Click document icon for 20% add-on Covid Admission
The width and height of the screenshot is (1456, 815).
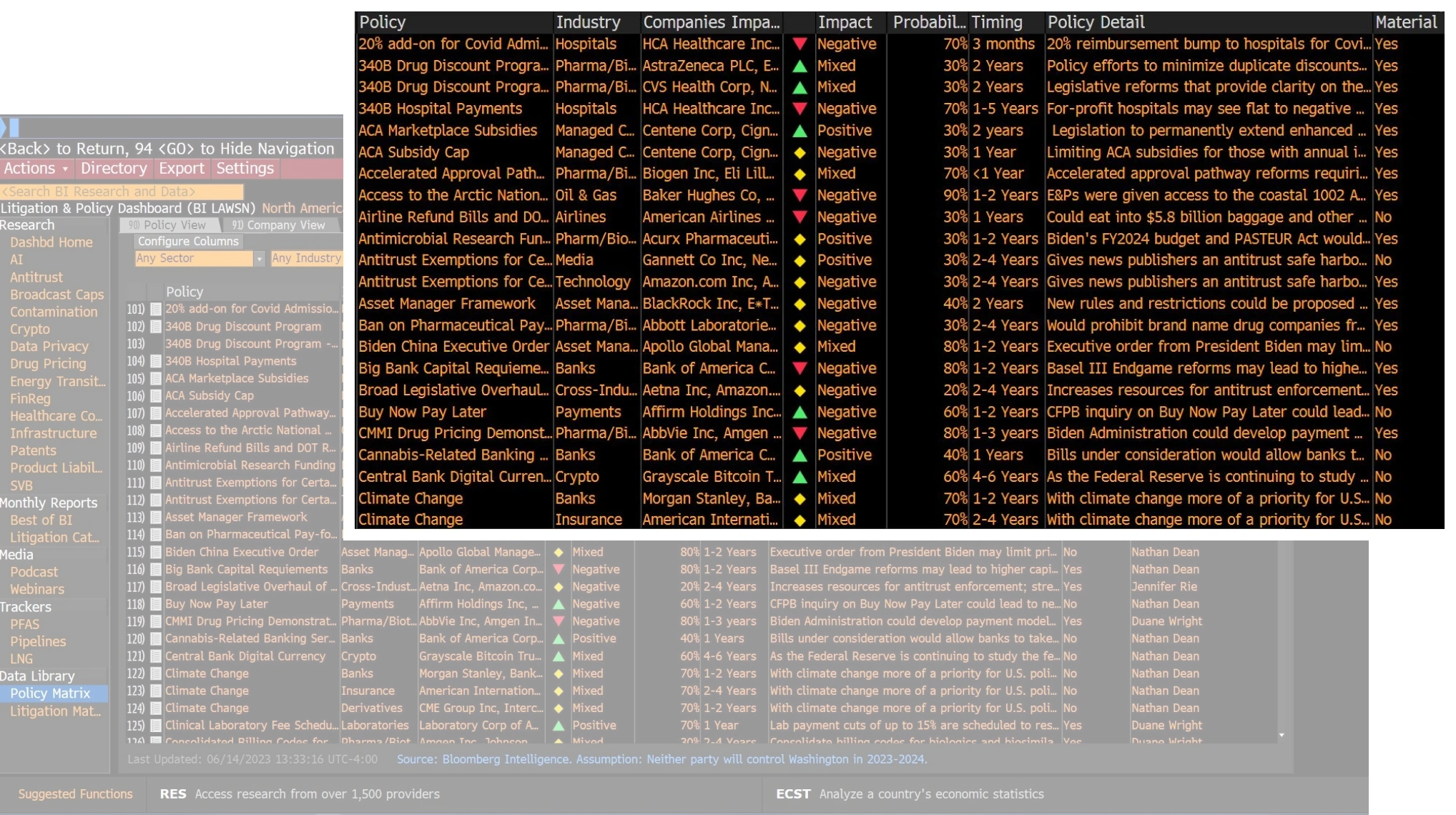pos(156,309)
